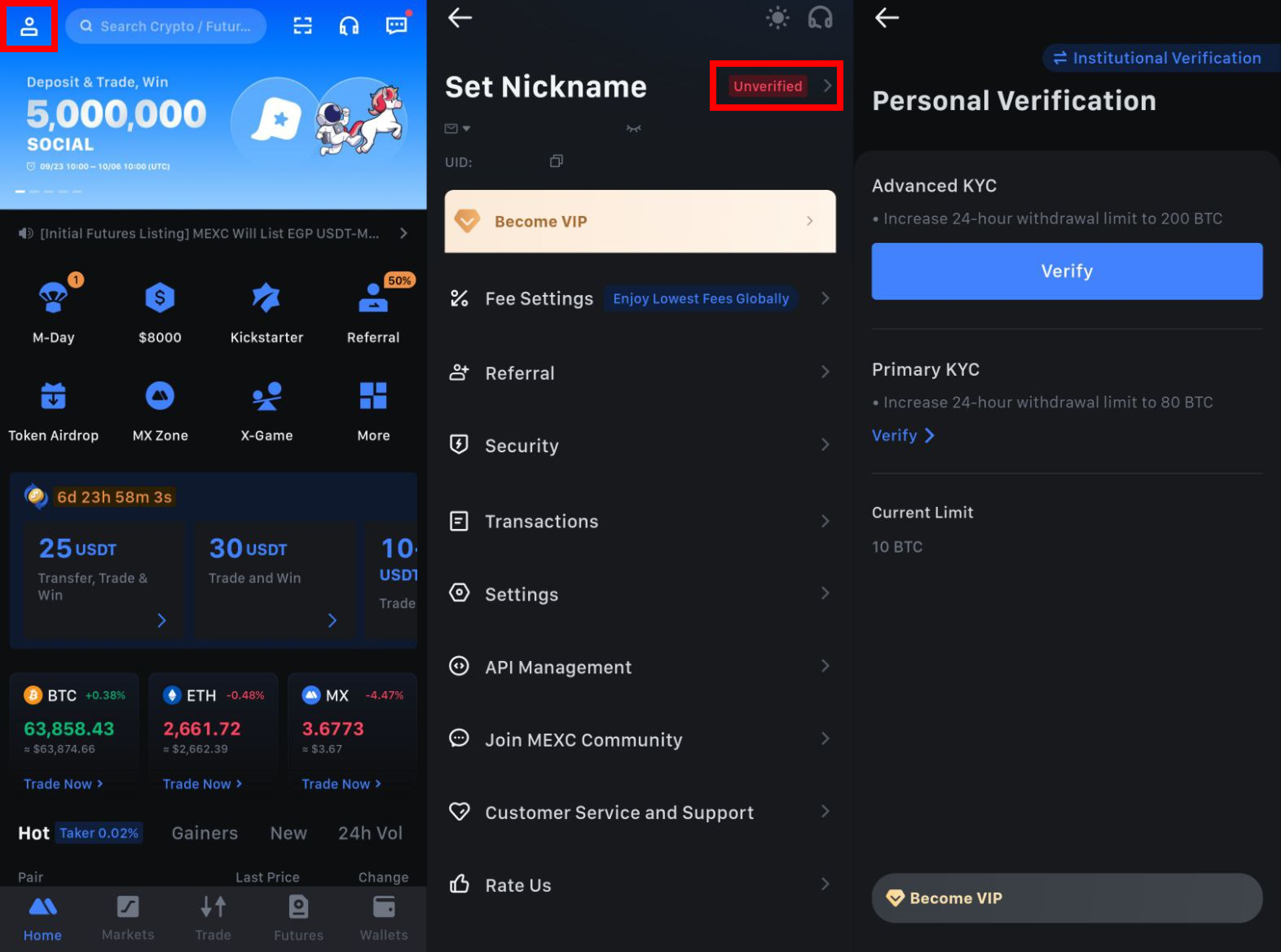Click the chevron on Transactions row

point(825,521)
